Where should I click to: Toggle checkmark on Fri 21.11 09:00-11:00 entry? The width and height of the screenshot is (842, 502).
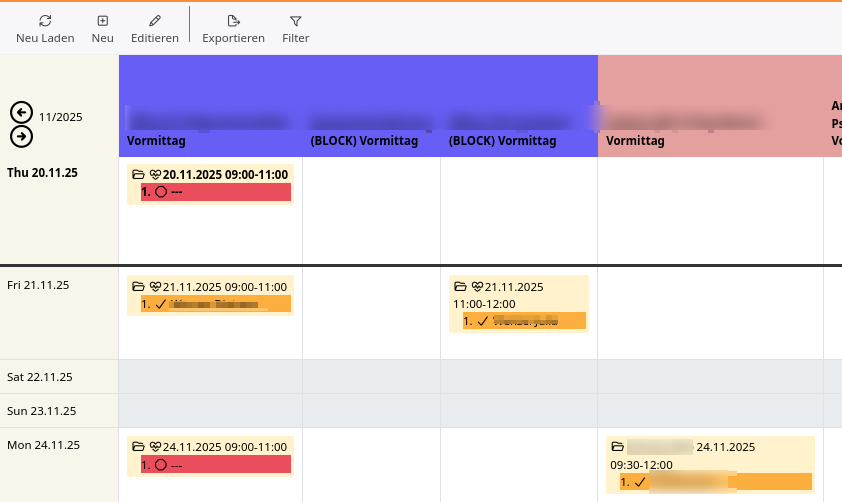pos(160,304)
